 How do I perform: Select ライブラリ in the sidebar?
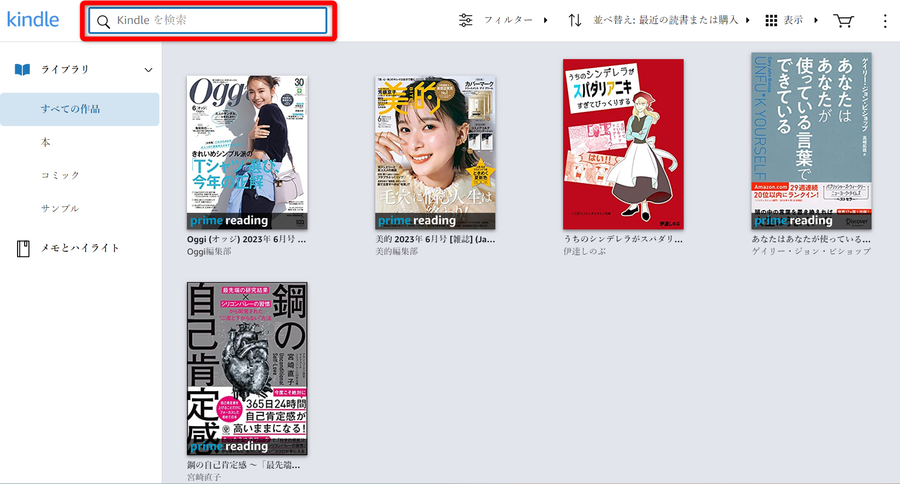click(65, 69)
